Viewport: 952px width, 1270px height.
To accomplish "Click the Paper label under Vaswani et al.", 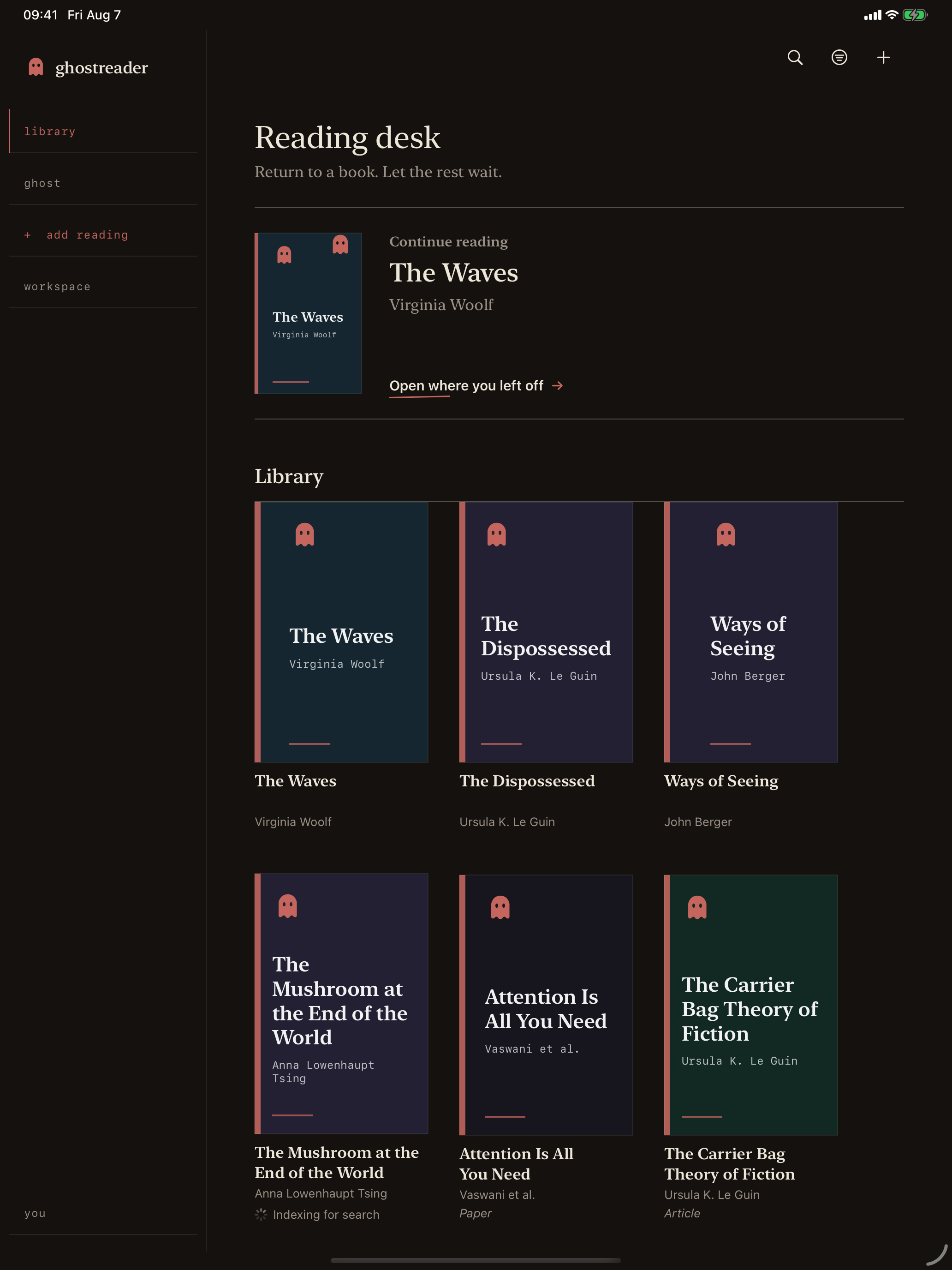I will (x=475, y=1213).
